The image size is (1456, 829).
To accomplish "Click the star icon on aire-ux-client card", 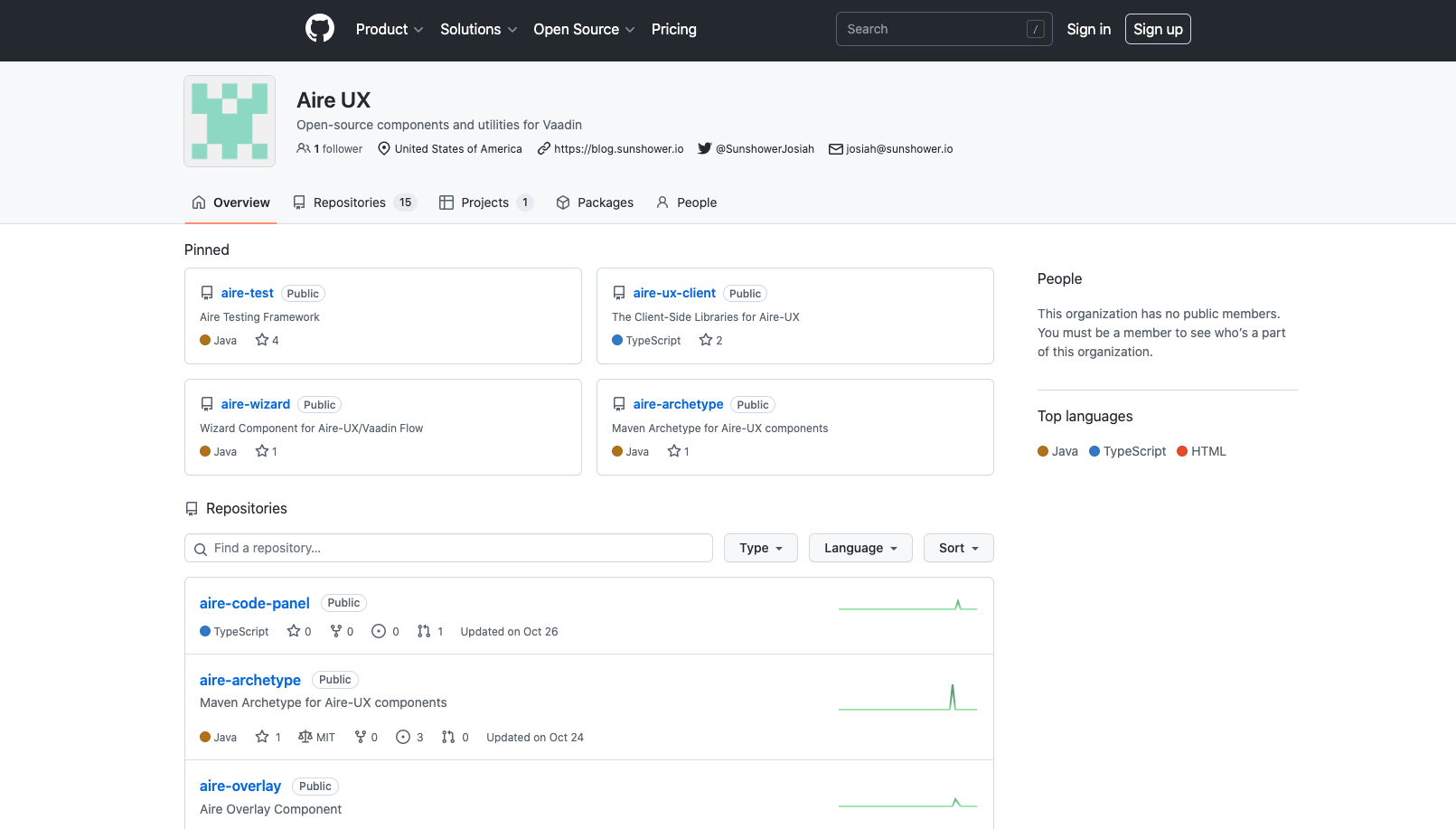I will coord(706,340).
